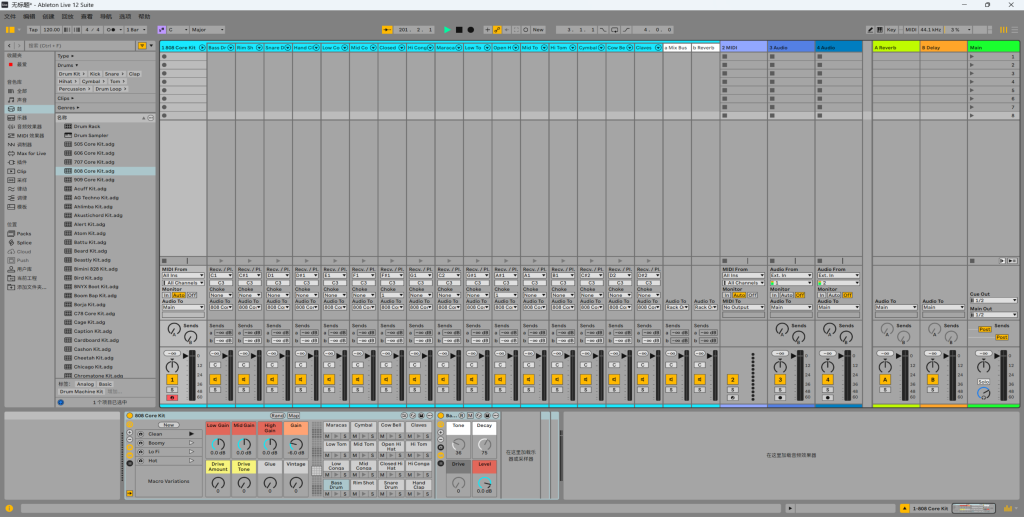Click the Stop button in transport
The image size is (1024, 517).
[x=458, y=30]
